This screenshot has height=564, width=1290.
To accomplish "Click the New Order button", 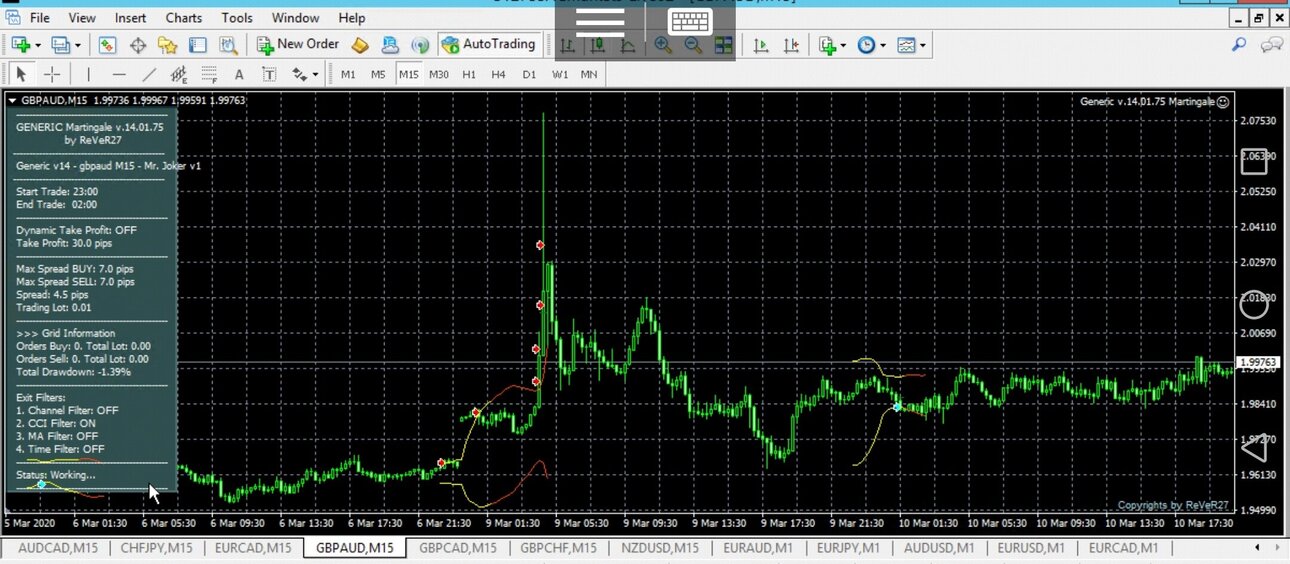I will coord(299,44).
